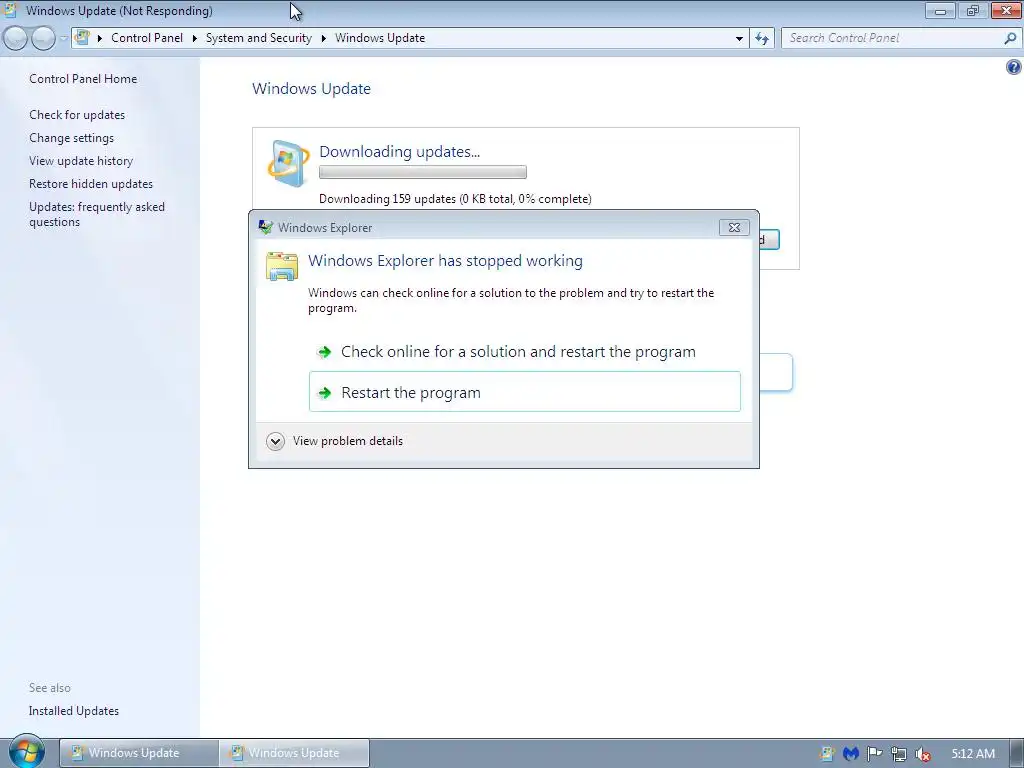
Task: Click the 5:12 AM clock
Action: pyautogui.click(x=973, y=754)
